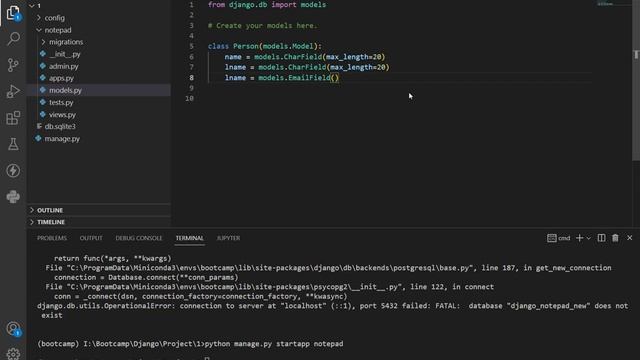The width and height of the screenshot is (640, 360).
Task: Click 'from django.db import models' on line 1
Action: [267, 5]
